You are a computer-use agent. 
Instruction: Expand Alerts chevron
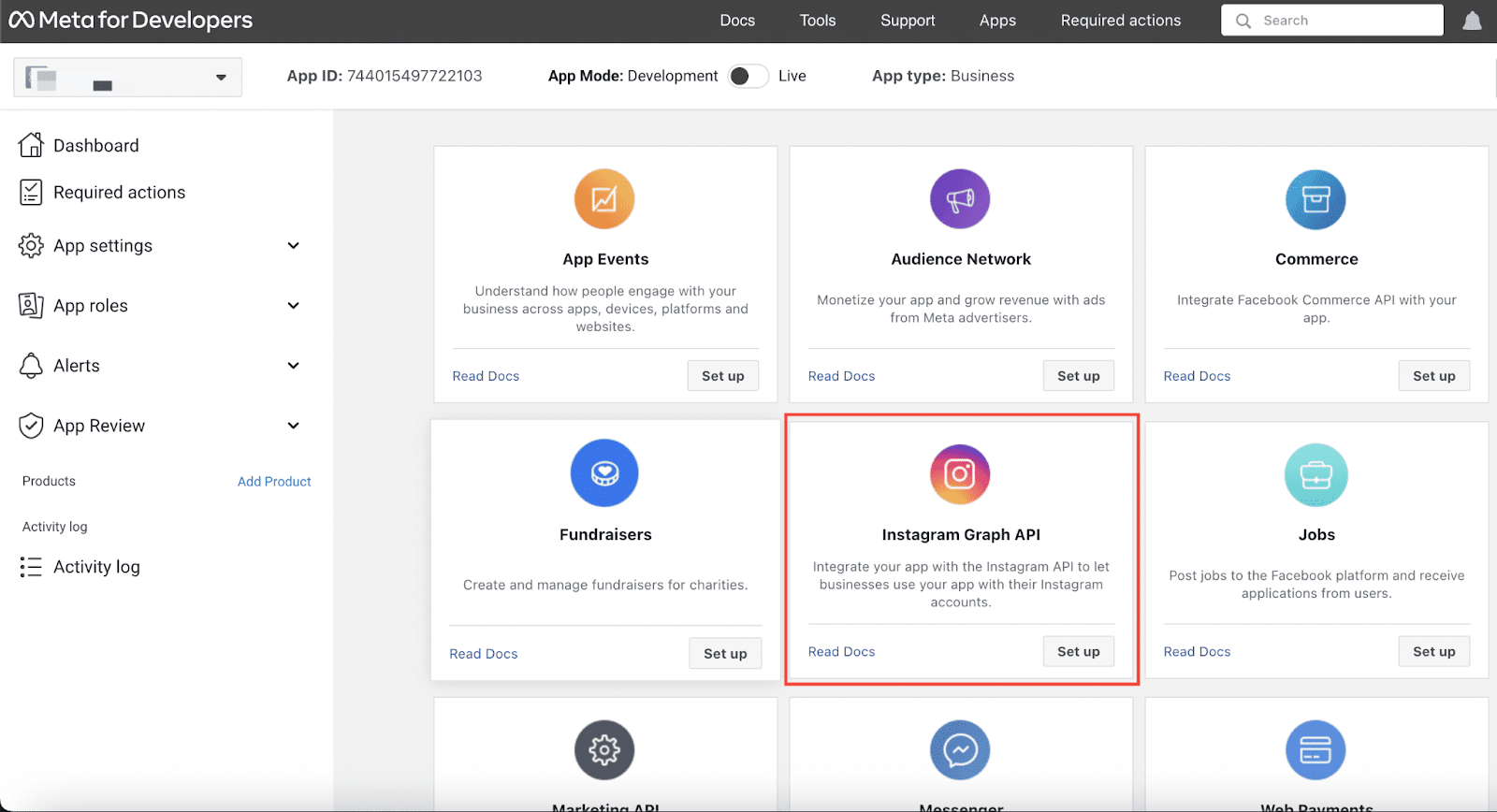pyautogui.click(x=293, y=365)
